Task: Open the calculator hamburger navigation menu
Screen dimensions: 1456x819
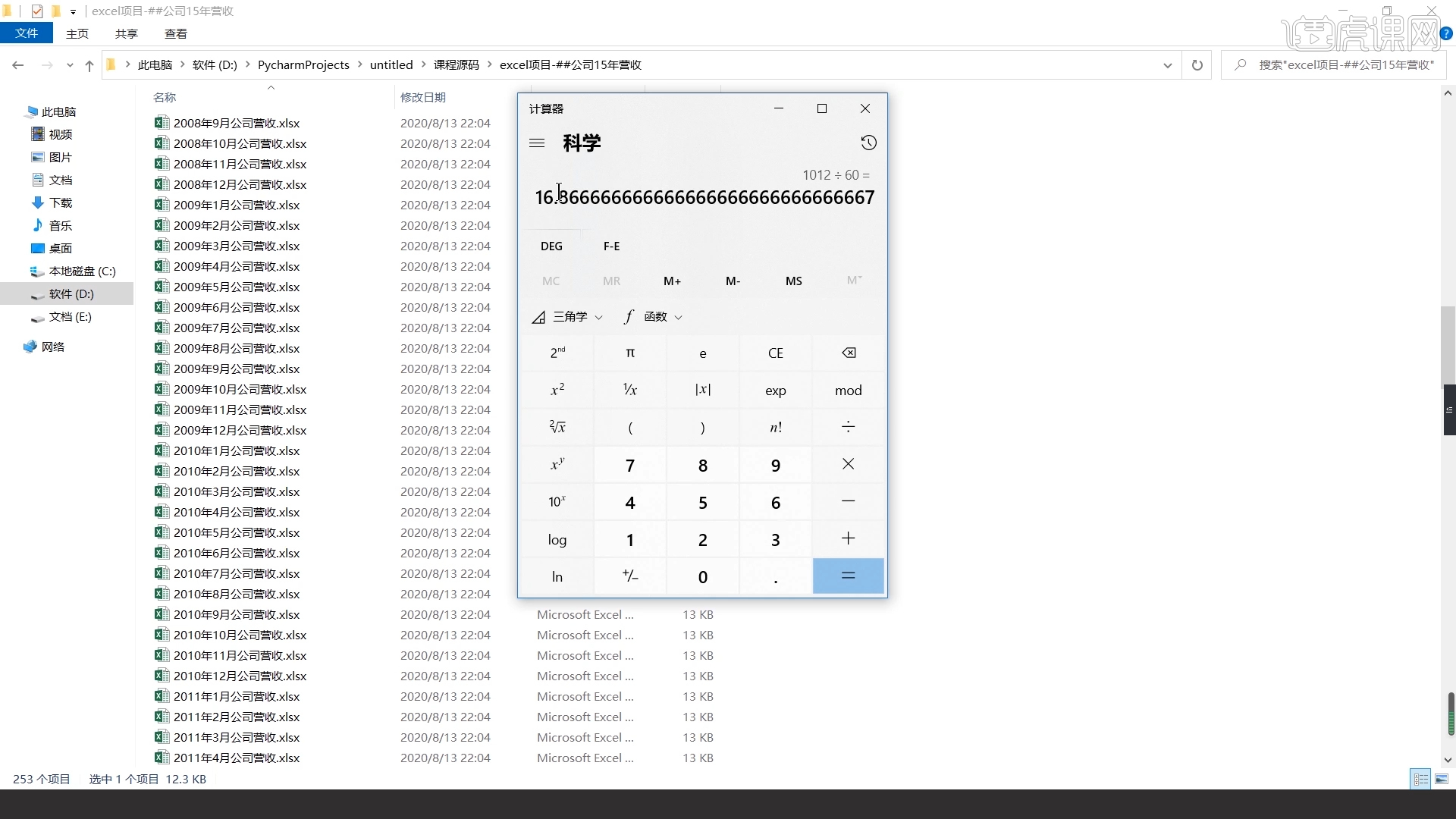Action: pyautogui.click(x=537, y=143)
